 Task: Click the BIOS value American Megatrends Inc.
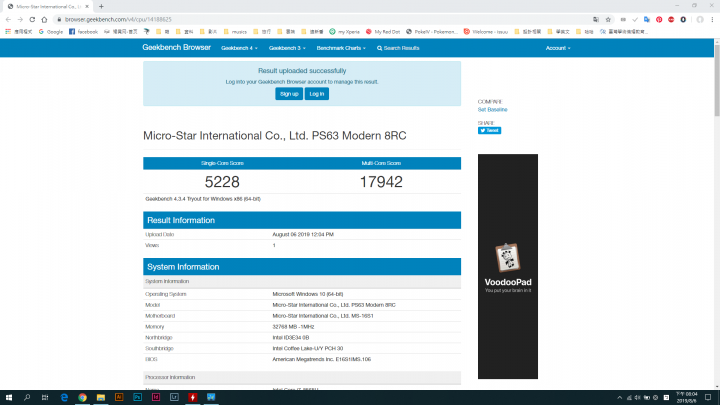point(321,359)
